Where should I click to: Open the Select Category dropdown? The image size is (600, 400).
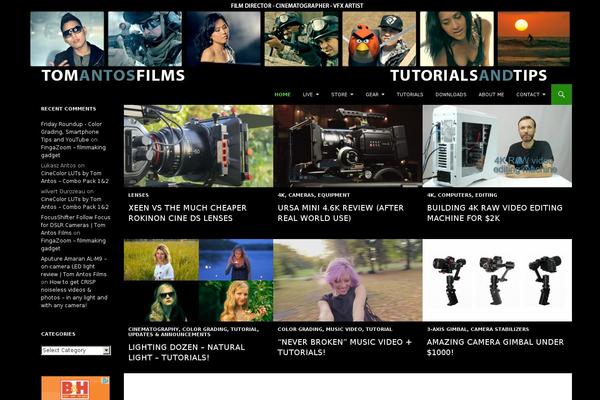(76, 350)
